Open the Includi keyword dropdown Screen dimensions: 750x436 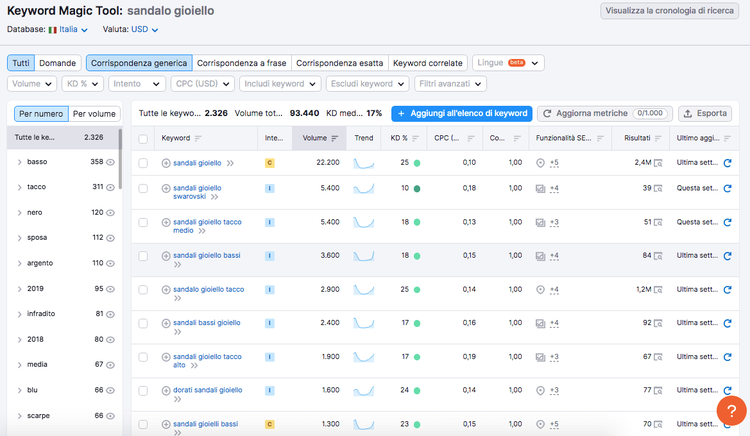click(x=280, y=84)
